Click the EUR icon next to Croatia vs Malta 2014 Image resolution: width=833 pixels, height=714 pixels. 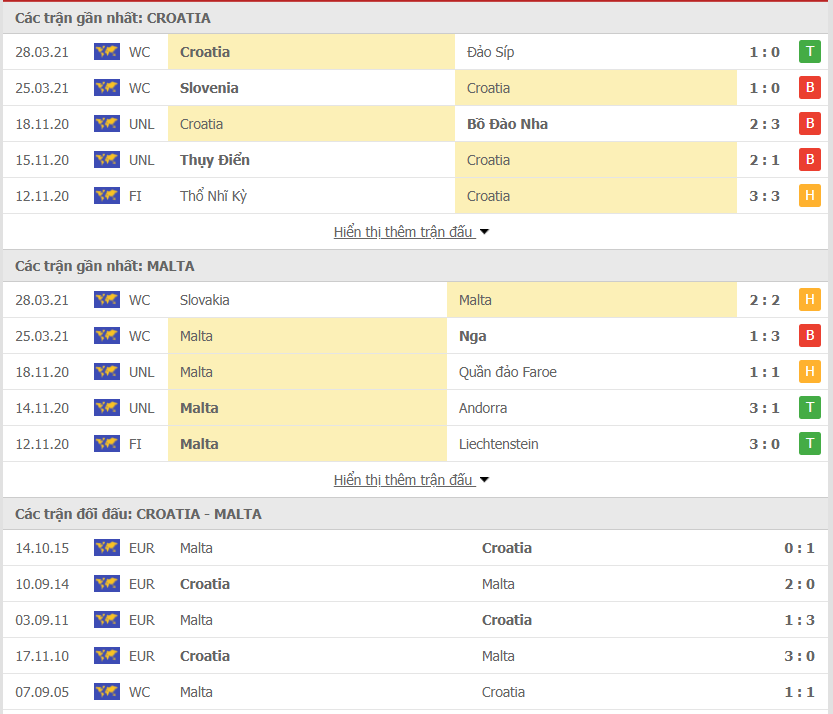[106, 584]
